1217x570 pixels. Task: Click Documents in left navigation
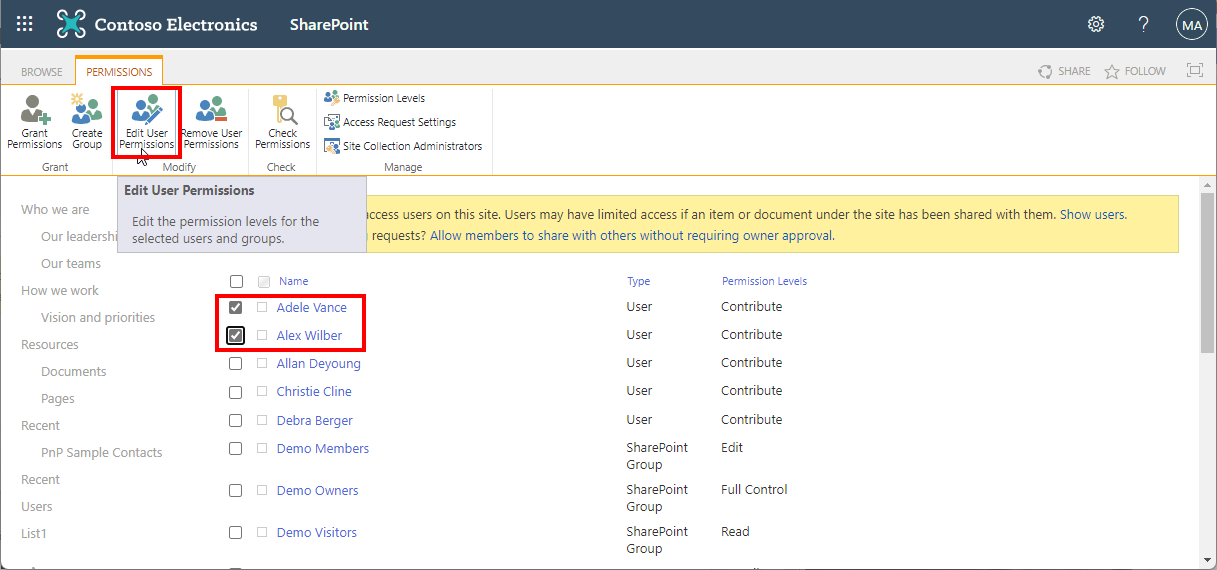(74, 372)
